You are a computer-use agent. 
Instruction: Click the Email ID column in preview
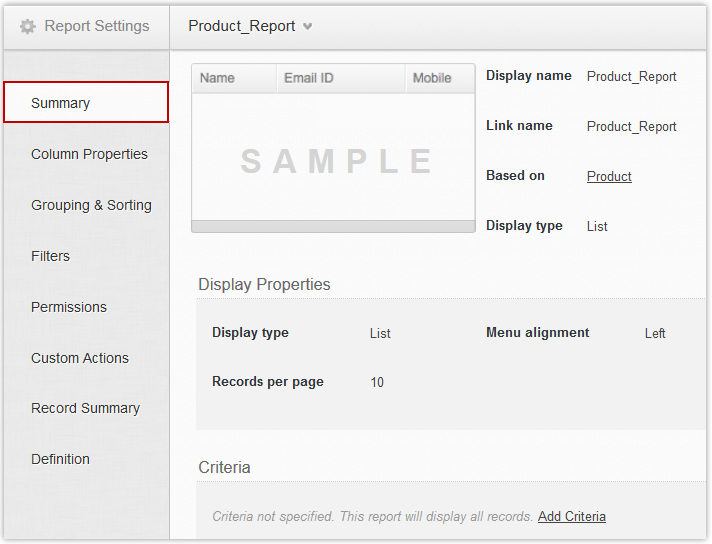308,78
